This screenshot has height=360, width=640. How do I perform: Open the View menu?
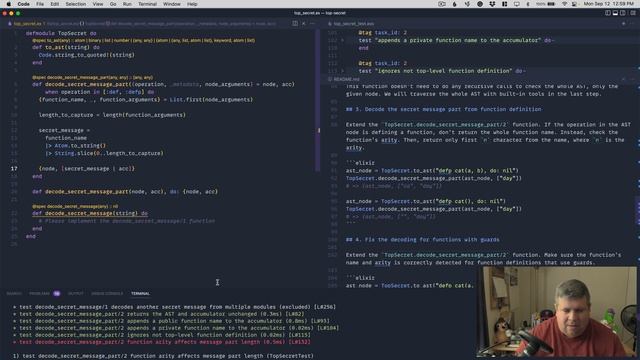pos(98,4)
